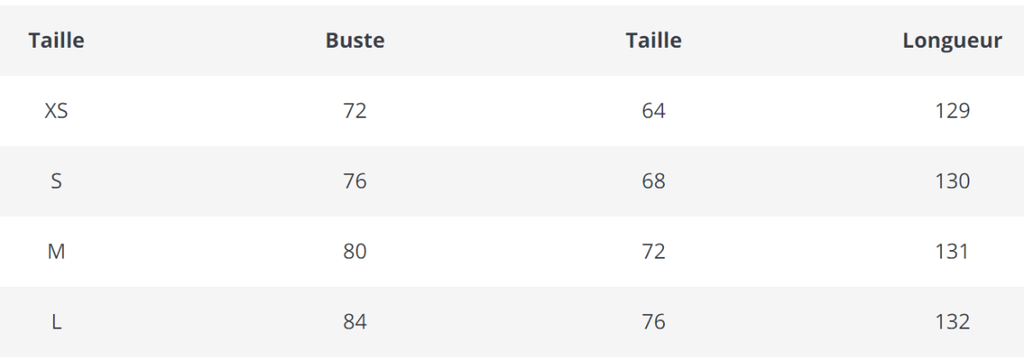Click bust value 76 in S row
The height and width of the screenshot is (361, 1024).
pos(355,181)
